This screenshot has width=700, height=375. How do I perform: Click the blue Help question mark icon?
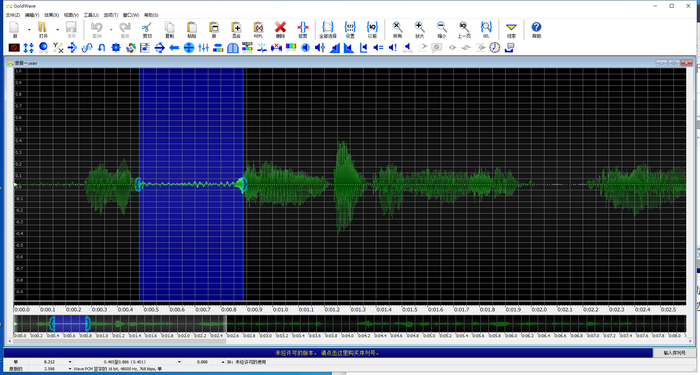[536, 28]
